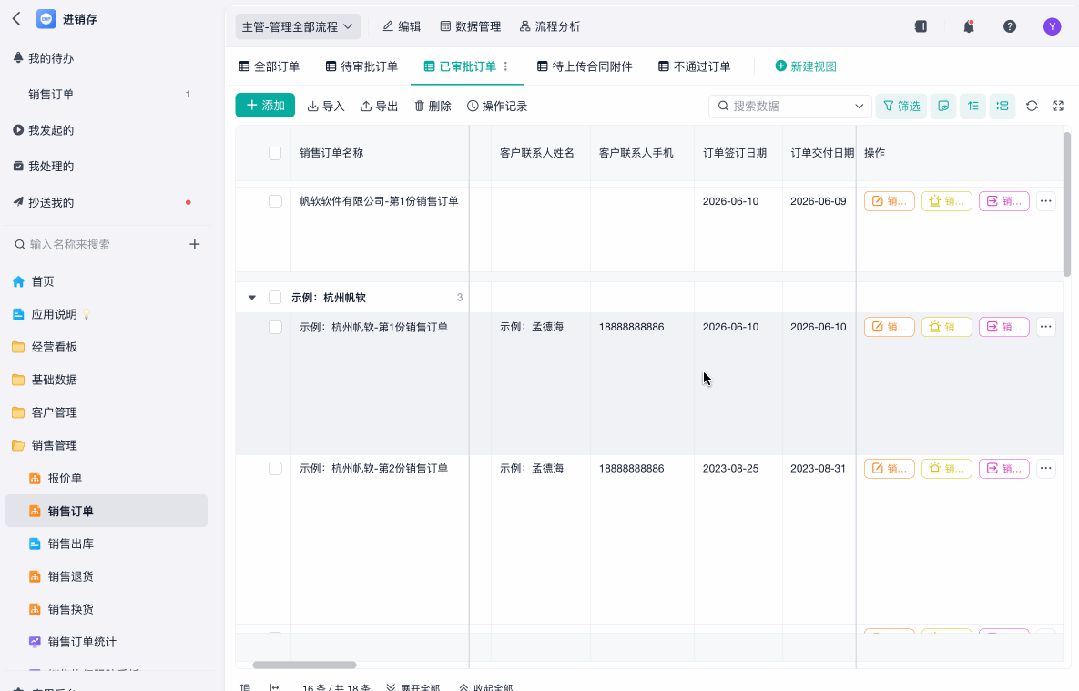Open the notification bell in the top bar
Image resolution: width=1079 pixels, height=691 pixels.
pos(968,27)
